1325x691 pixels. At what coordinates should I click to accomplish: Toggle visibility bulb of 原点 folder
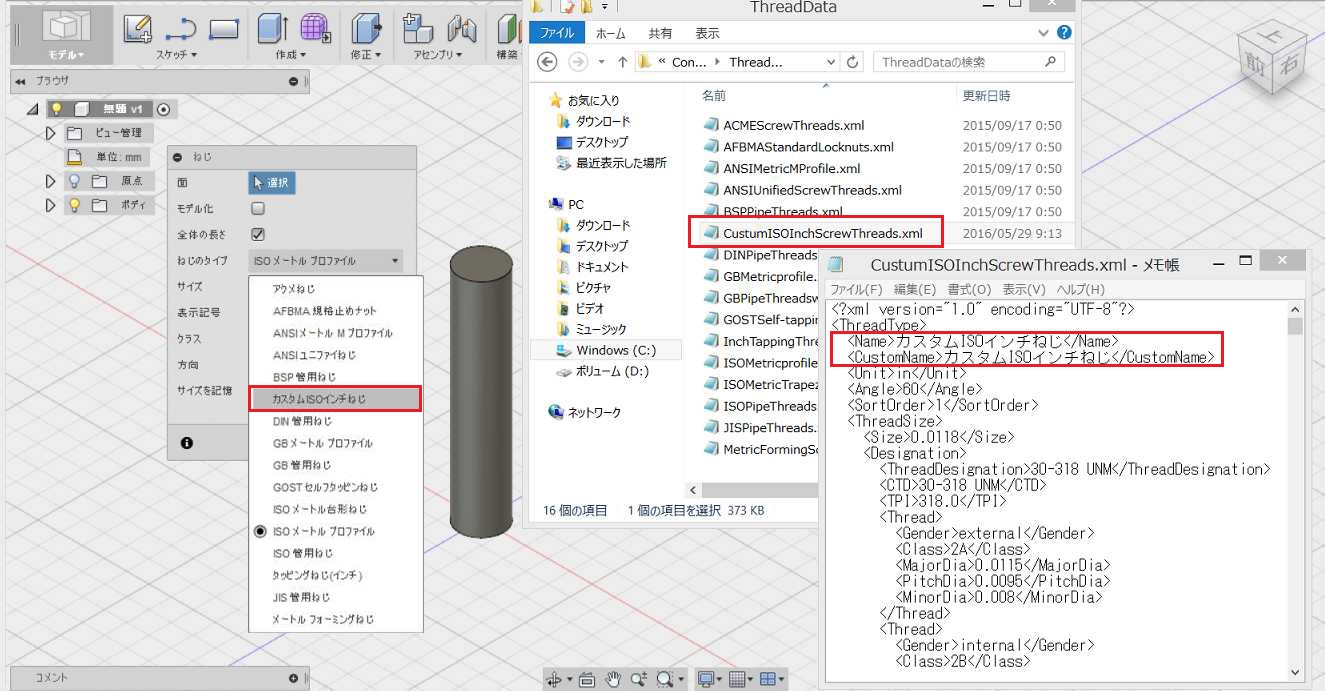point(74,181)
